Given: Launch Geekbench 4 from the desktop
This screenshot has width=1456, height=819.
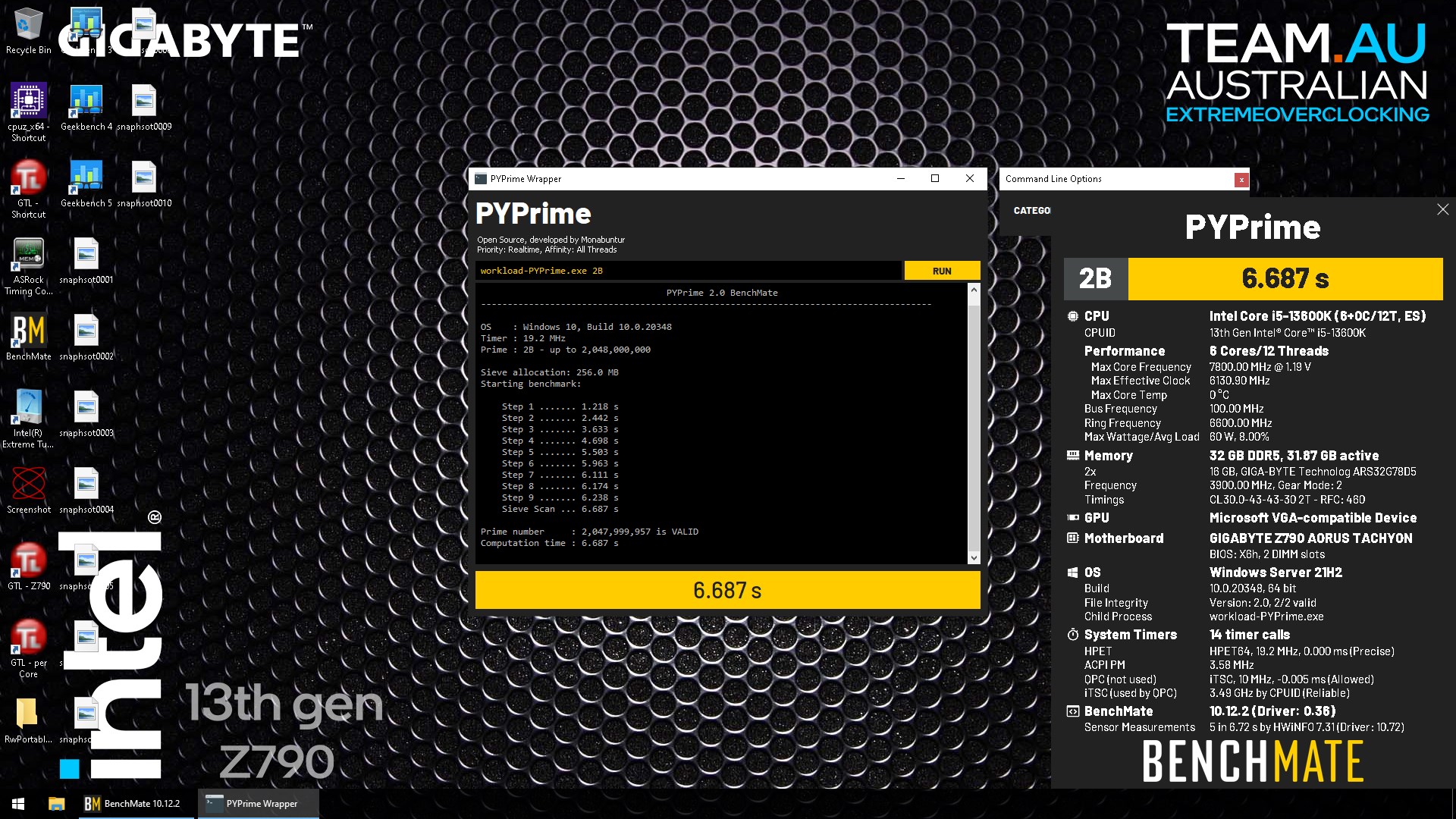Looking at the screenshot, I should point(86,108).
